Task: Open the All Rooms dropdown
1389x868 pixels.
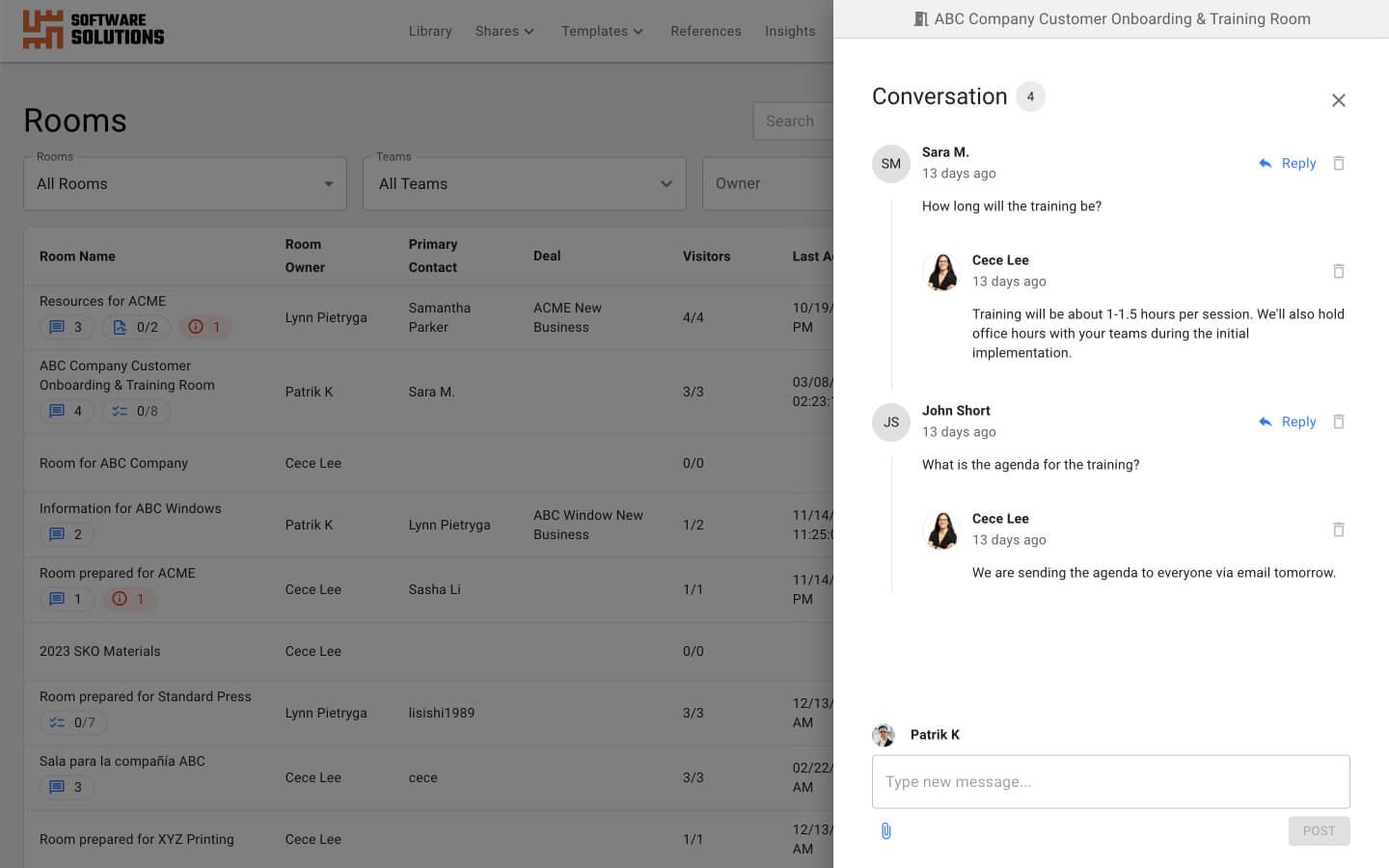Action: 184,183
